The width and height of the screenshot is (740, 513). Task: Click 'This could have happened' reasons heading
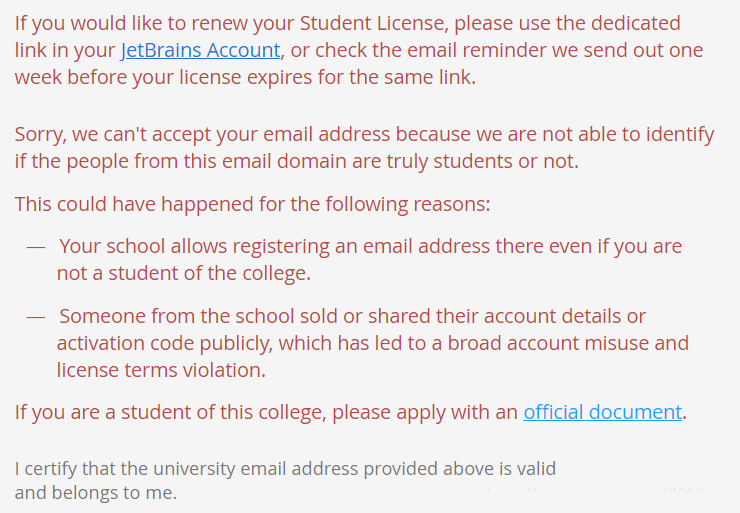tap(252, 205)
